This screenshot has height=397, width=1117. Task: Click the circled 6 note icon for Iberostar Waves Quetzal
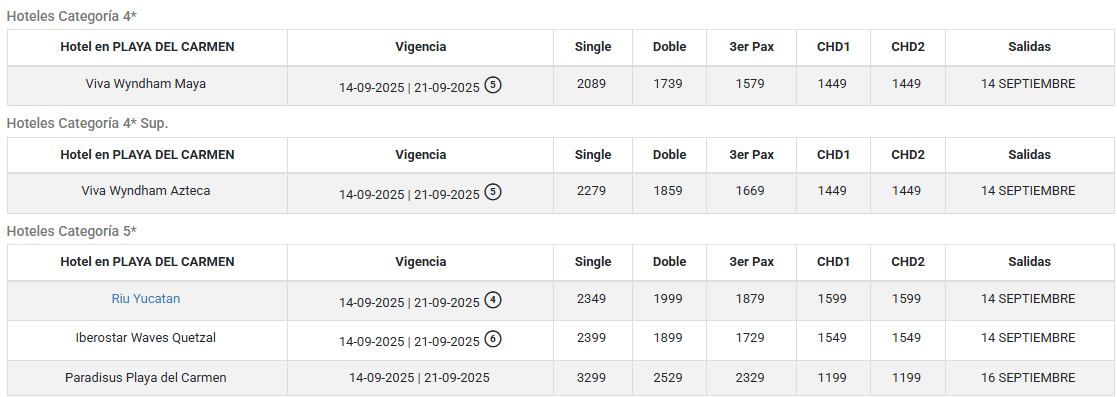pyautogui.click(x=493, y=339)
